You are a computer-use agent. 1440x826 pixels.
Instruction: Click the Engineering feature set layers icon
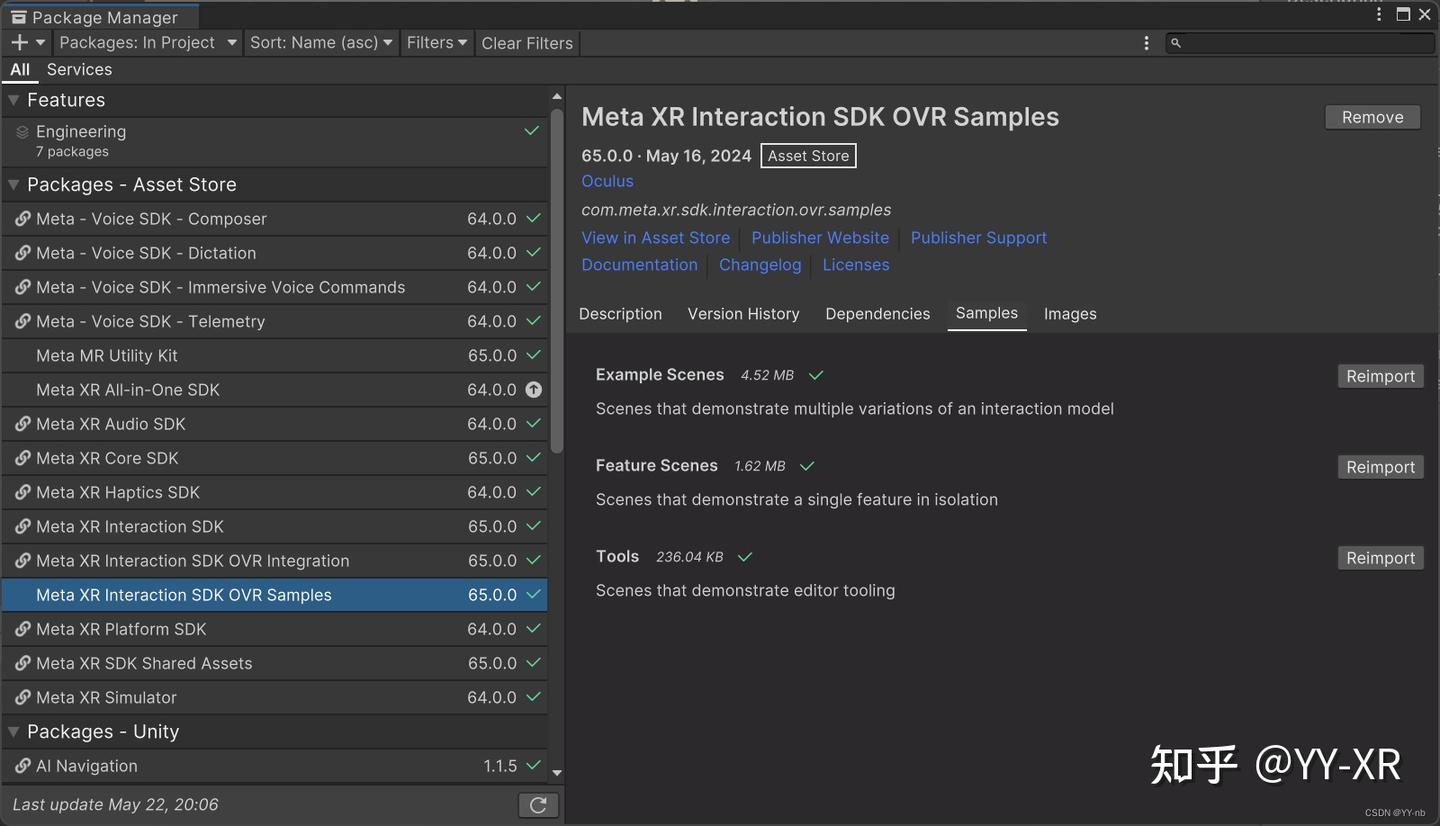click(x=22, y=132)
